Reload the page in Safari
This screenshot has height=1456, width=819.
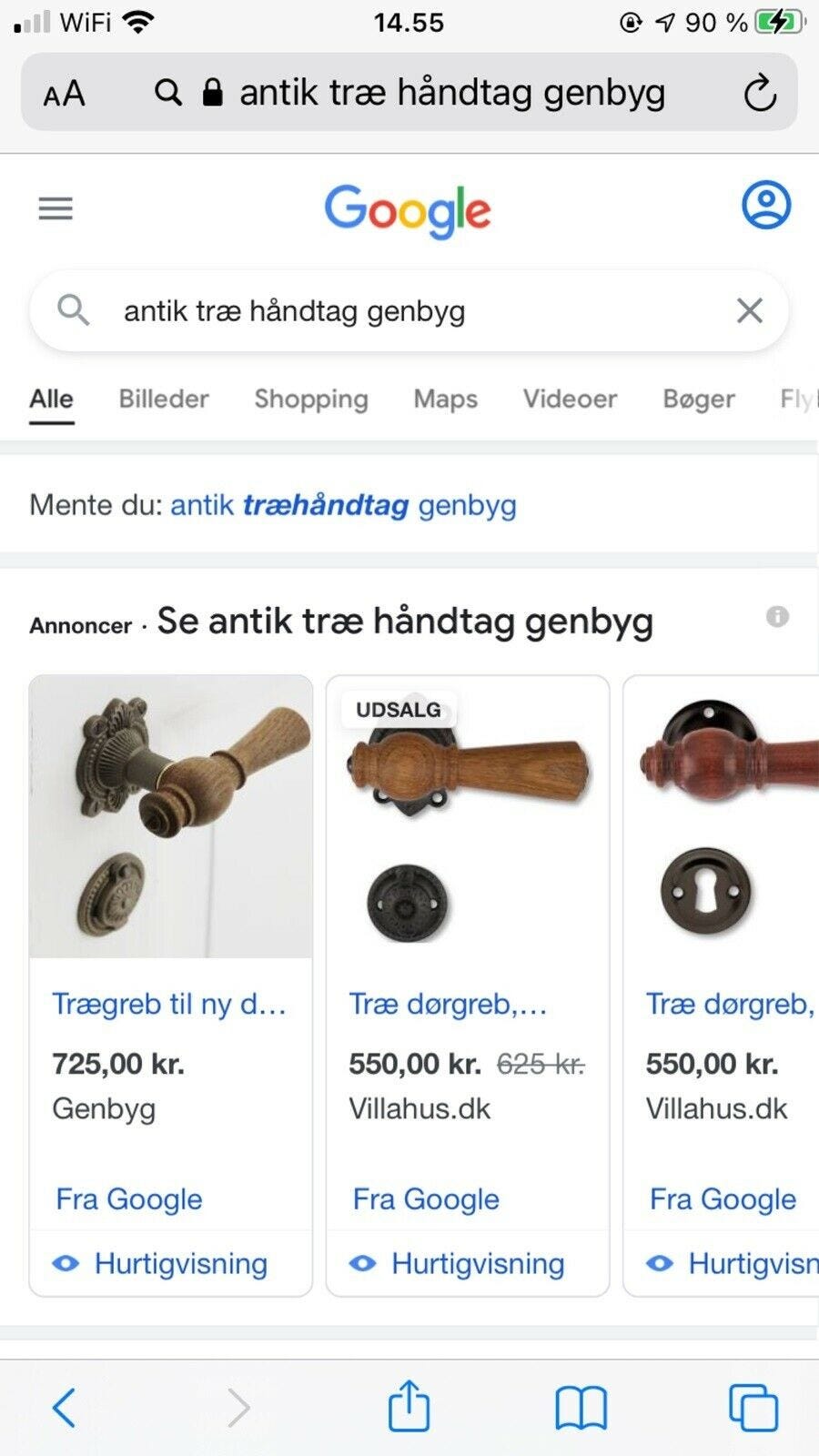pyautogui.click(x=760, y=93)
